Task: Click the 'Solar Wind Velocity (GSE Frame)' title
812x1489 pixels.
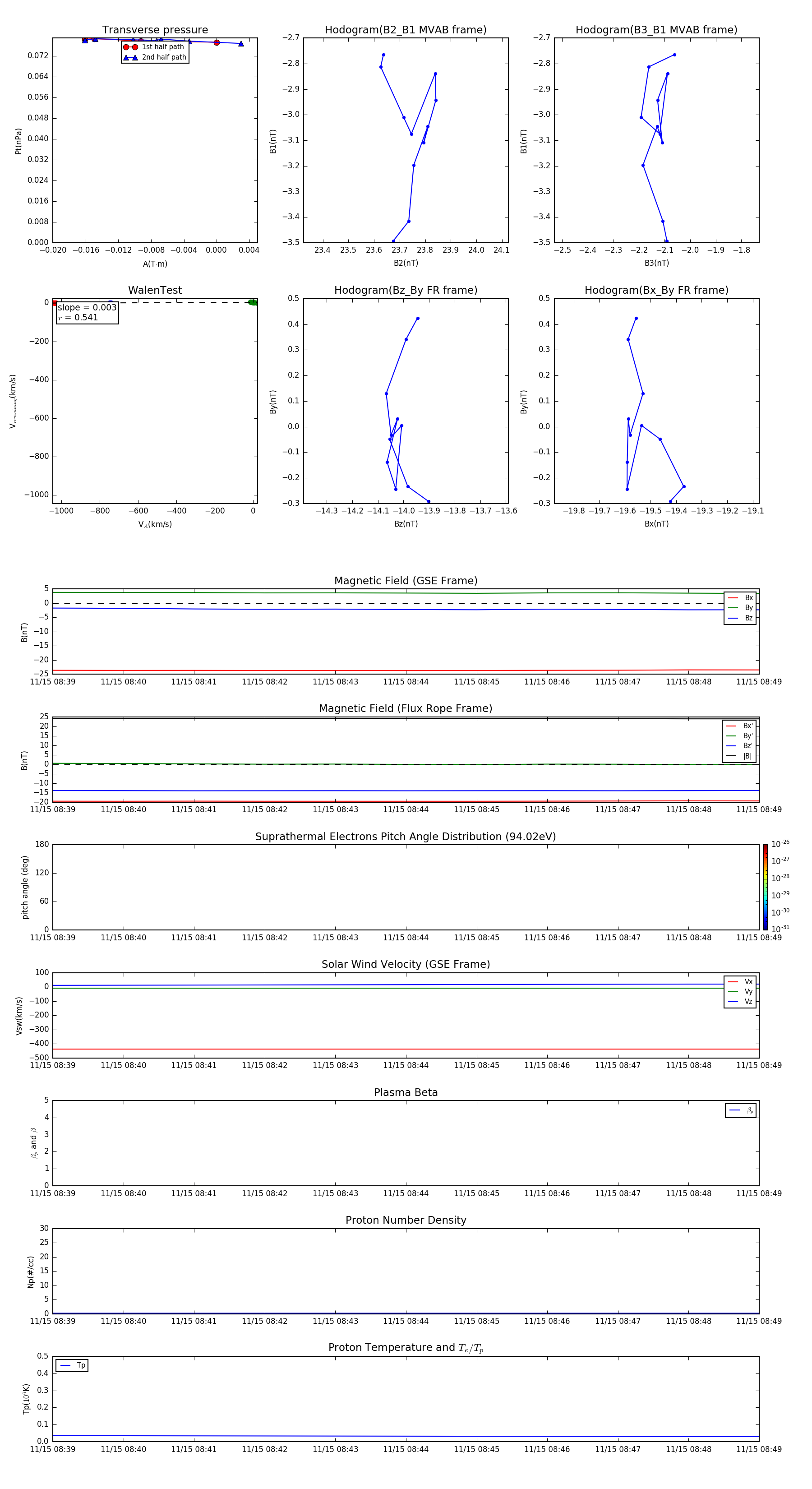Action: point(406,964)
